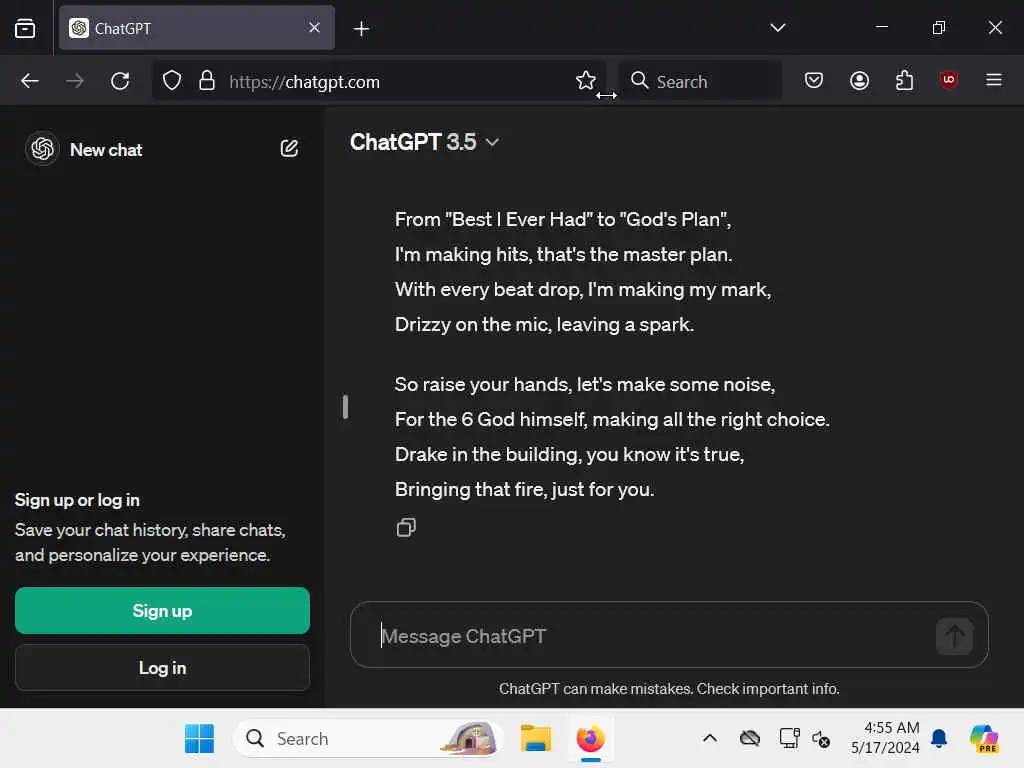
Task: Copy the response with the copy icon
Action: point(406,527)
